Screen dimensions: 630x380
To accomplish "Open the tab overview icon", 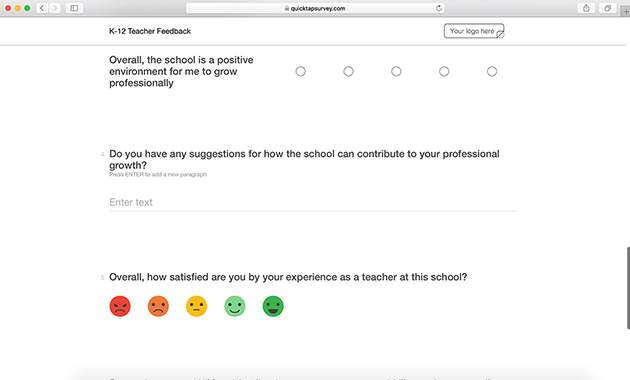I will 608,8.
